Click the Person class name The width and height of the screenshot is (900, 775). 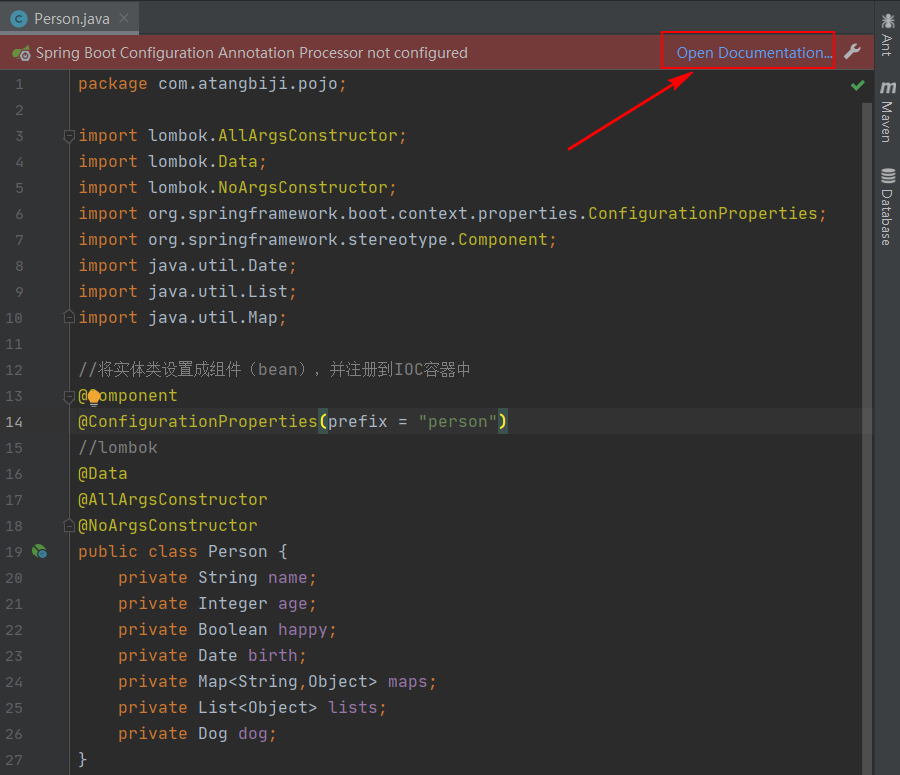(238, 552)
